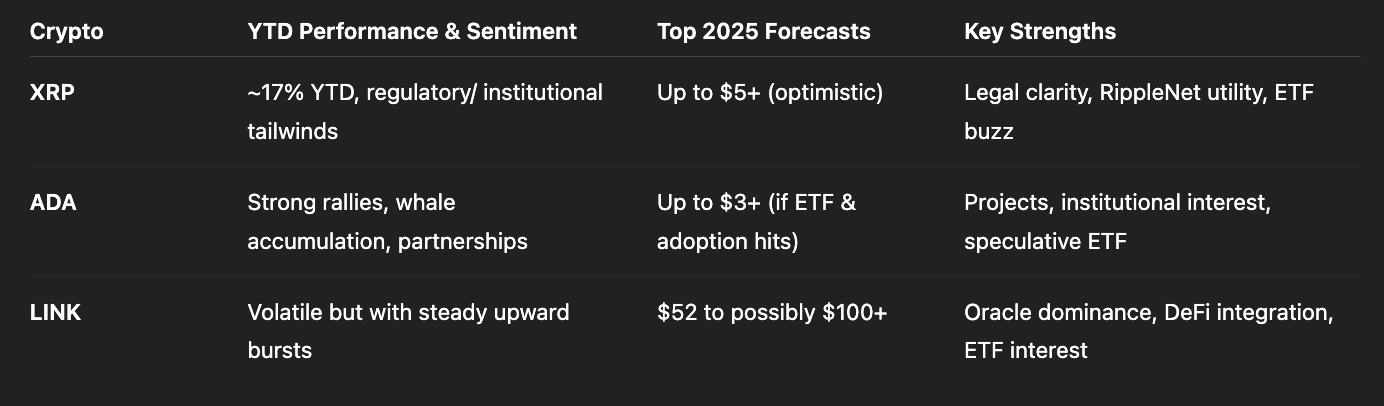Click the word buzz under Key Strengths
Image resolution: width=1384 pixels, height=406 pixels.
(x=988, y=131)
